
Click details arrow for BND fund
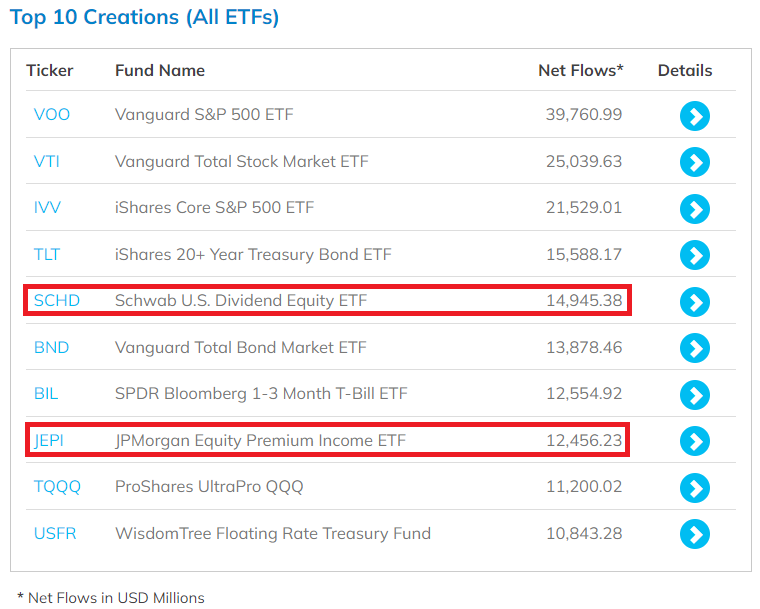pos(694,348)
